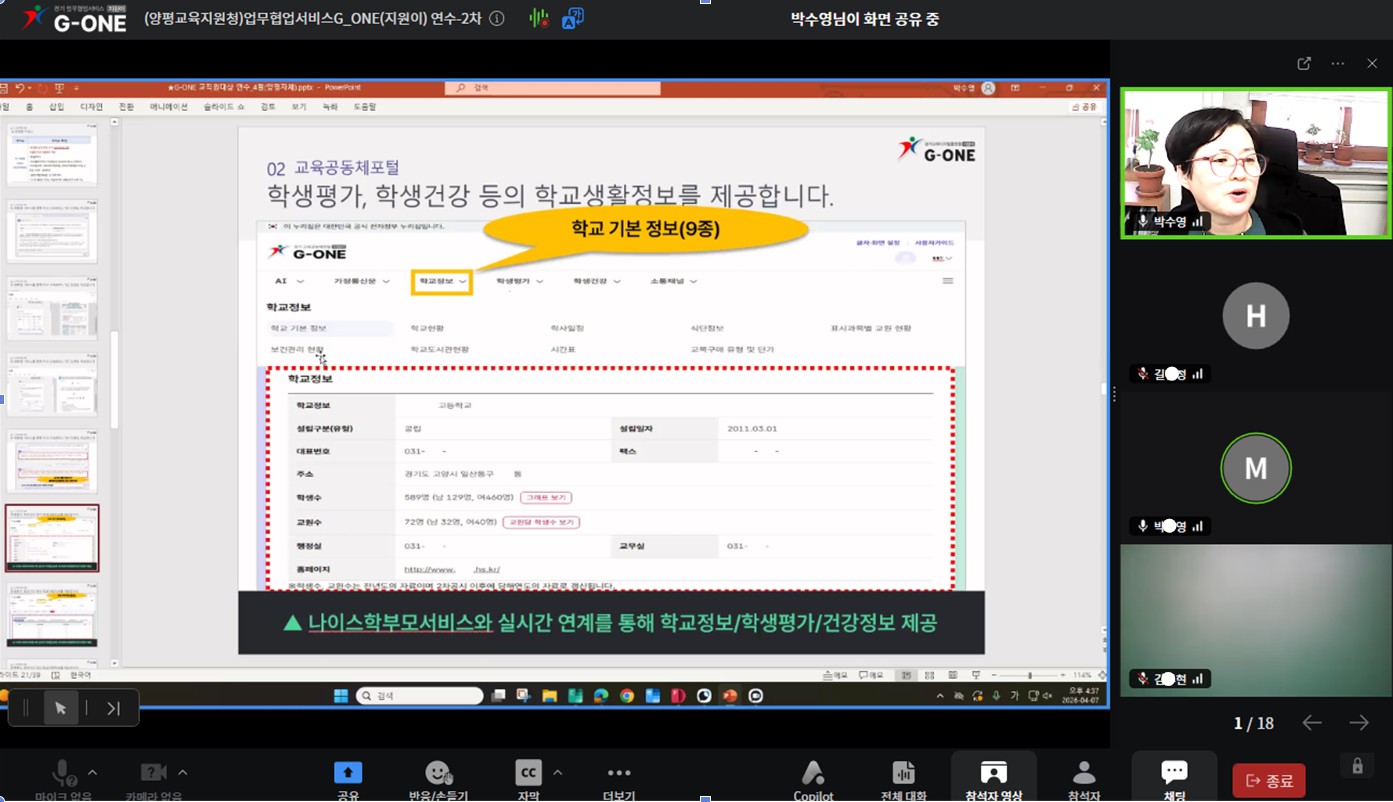Open the 도움말 ribbon tab in PowerPoint
The height and width of the screenshot is (802, 1393).
pos(365,106)
